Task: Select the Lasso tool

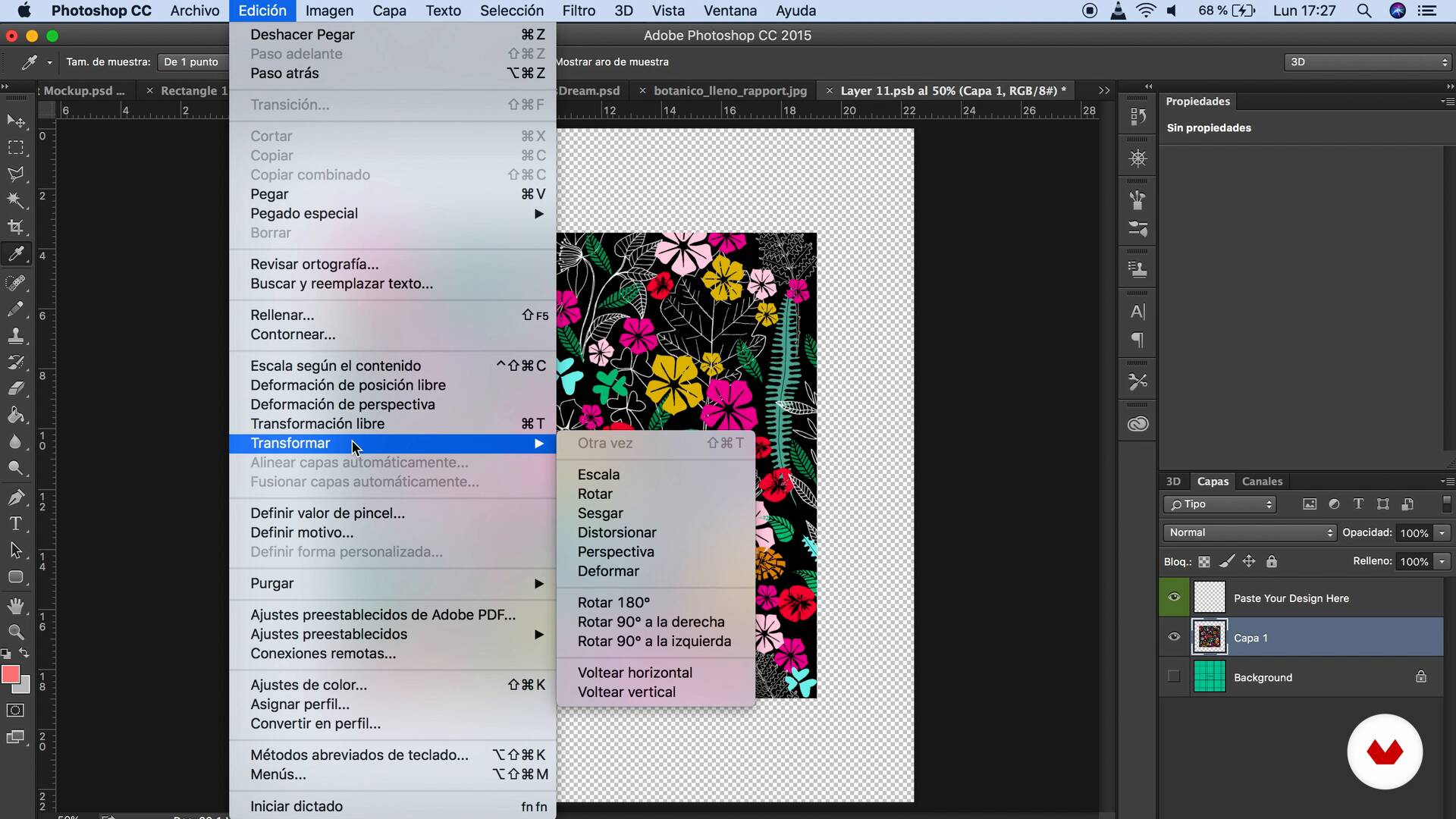Action: 16,174
